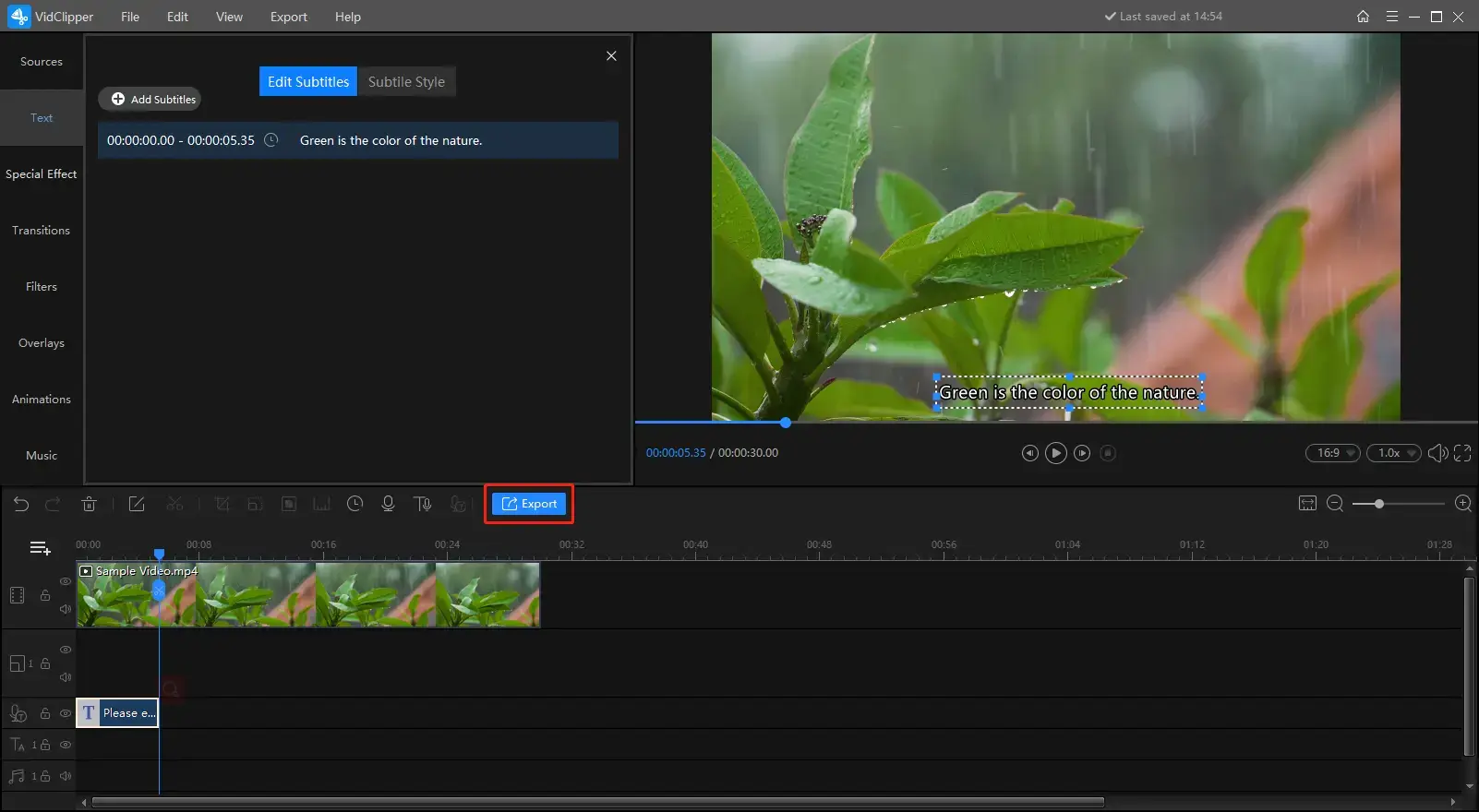The height and width of the screenshot is (812, 1479).
Task: Mute the overlay track 1 audio
Action: pos(66,677)
